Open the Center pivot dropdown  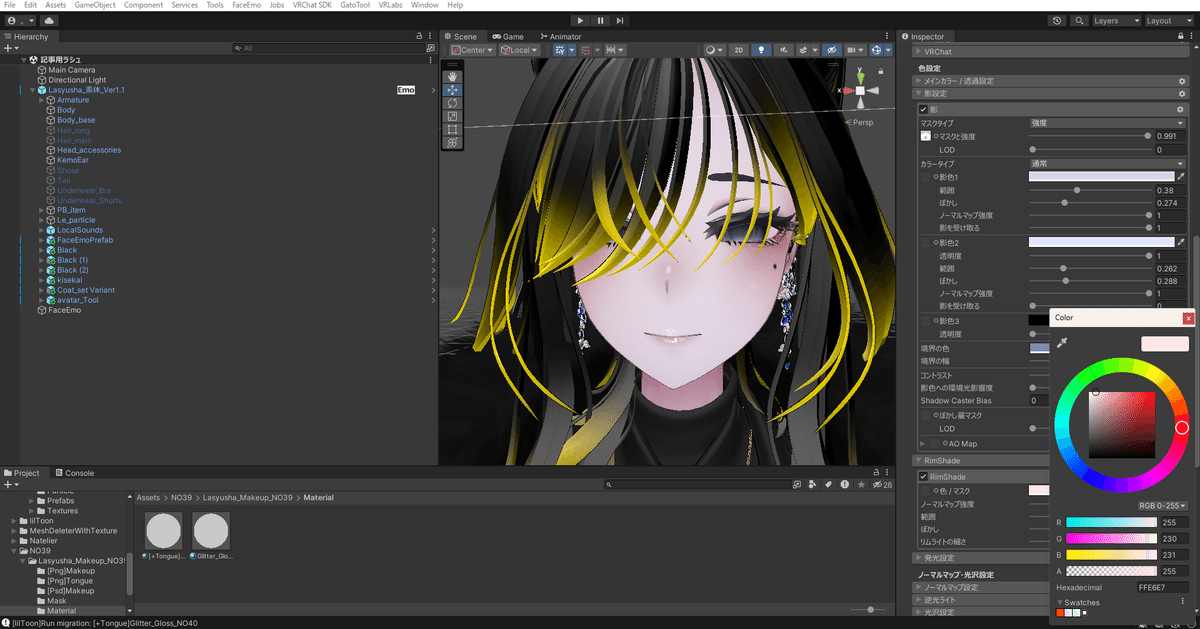tap(473, 50)
